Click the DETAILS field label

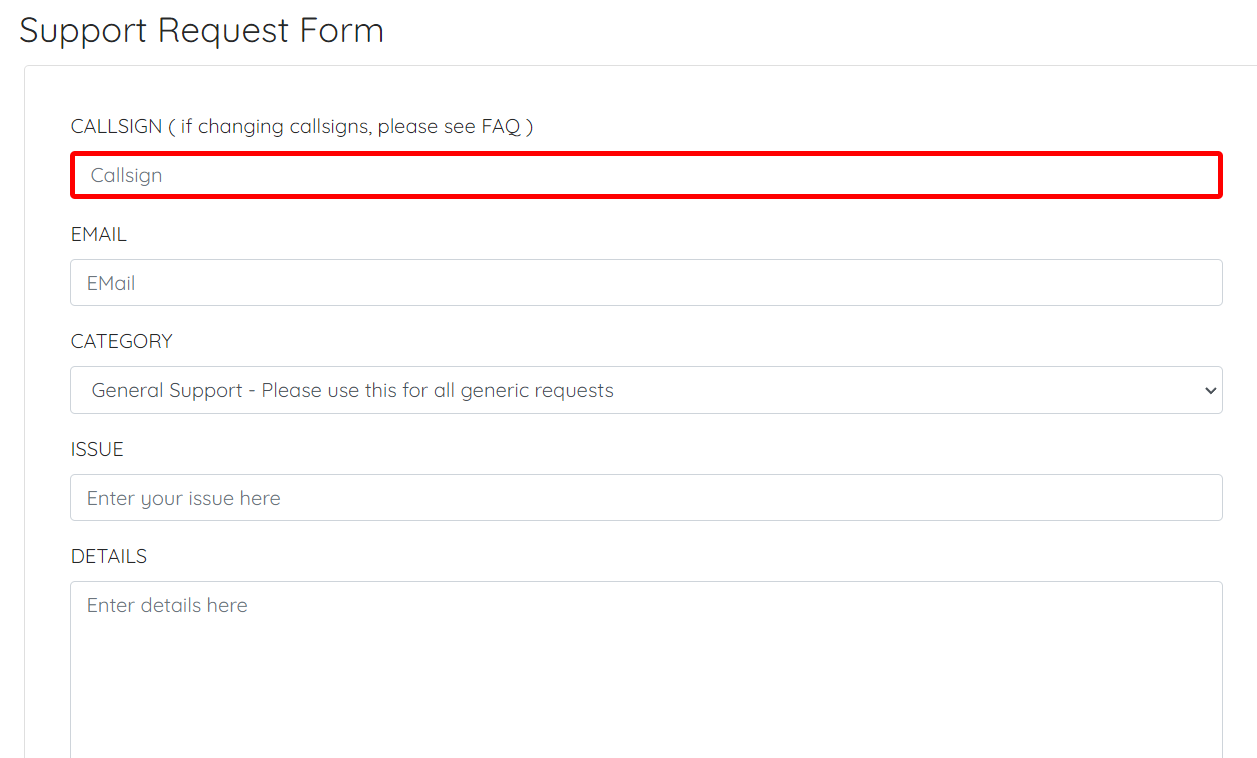(109, 556)
